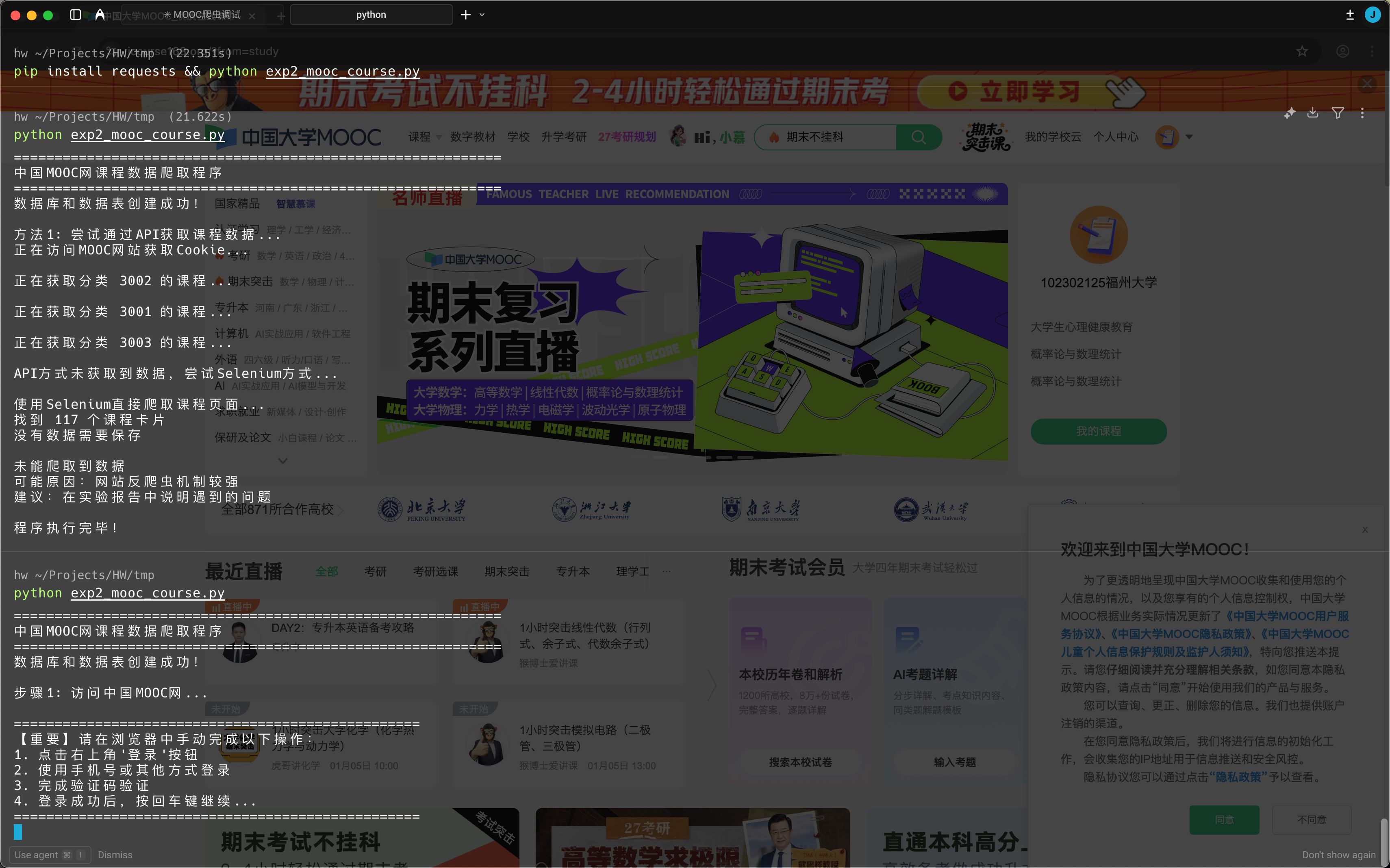The height and width of the screenshot is (868, 1390).
Task: Select the python tab
Action: tap(371, 15)
